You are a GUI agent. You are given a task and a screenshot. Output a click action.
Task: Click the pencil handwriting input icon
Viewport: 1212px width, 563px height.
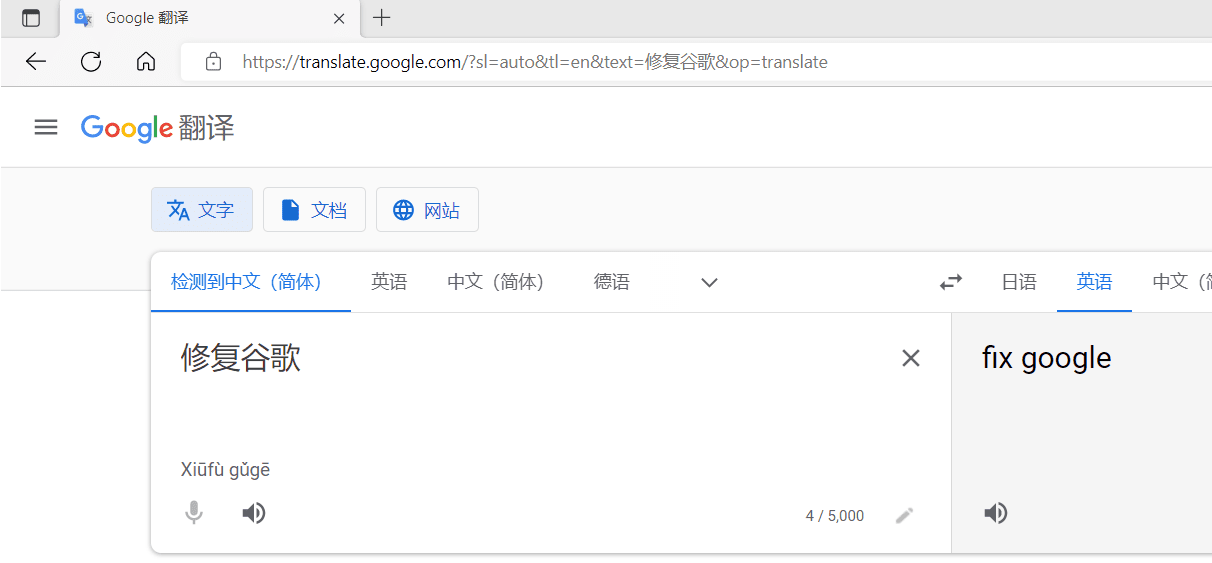(x=904, y=515)
